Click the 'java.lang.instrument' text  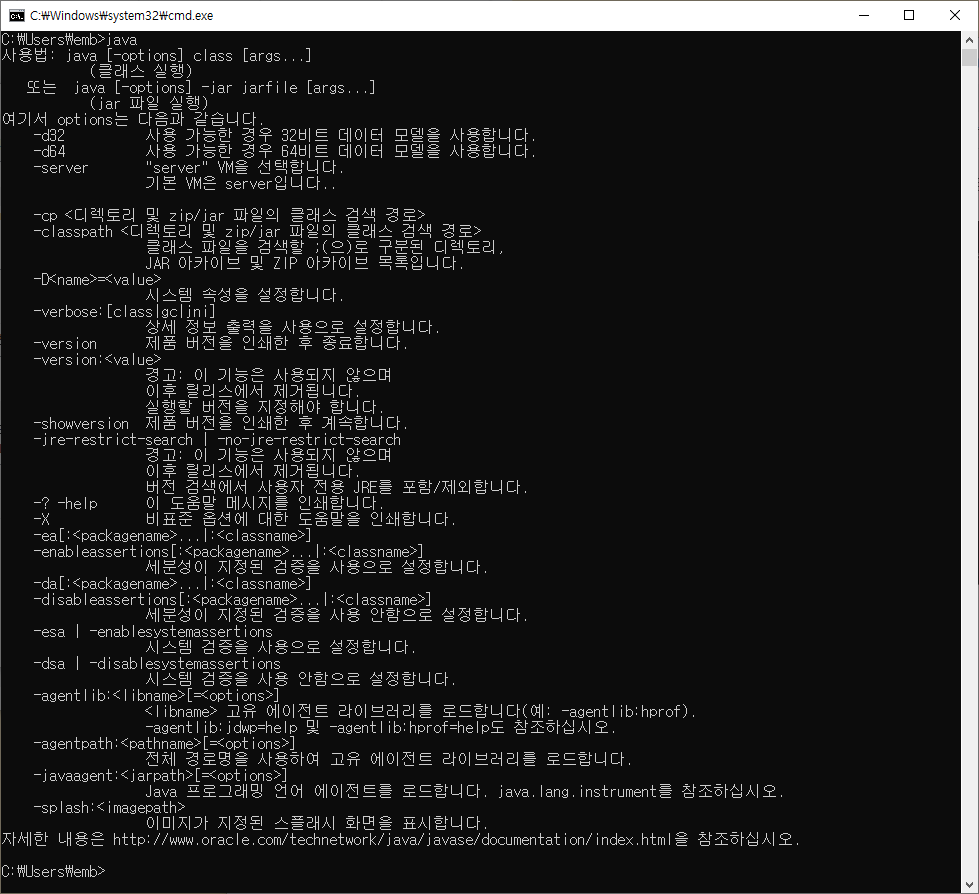(577, 792)
